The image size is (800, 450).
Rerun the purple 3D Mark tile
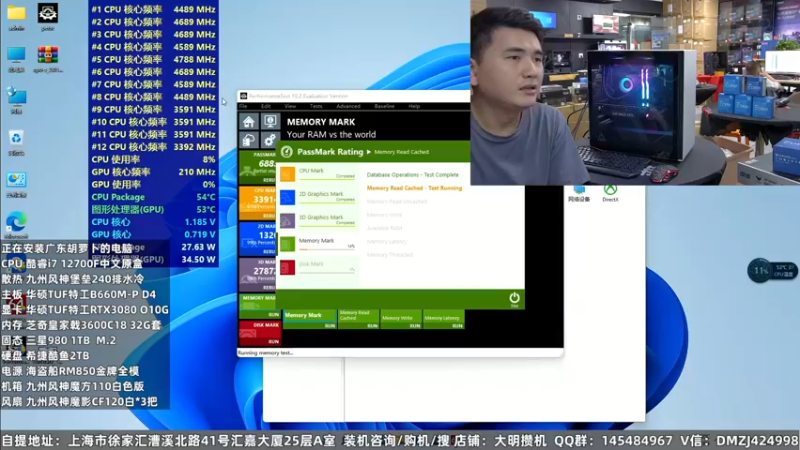269,287
